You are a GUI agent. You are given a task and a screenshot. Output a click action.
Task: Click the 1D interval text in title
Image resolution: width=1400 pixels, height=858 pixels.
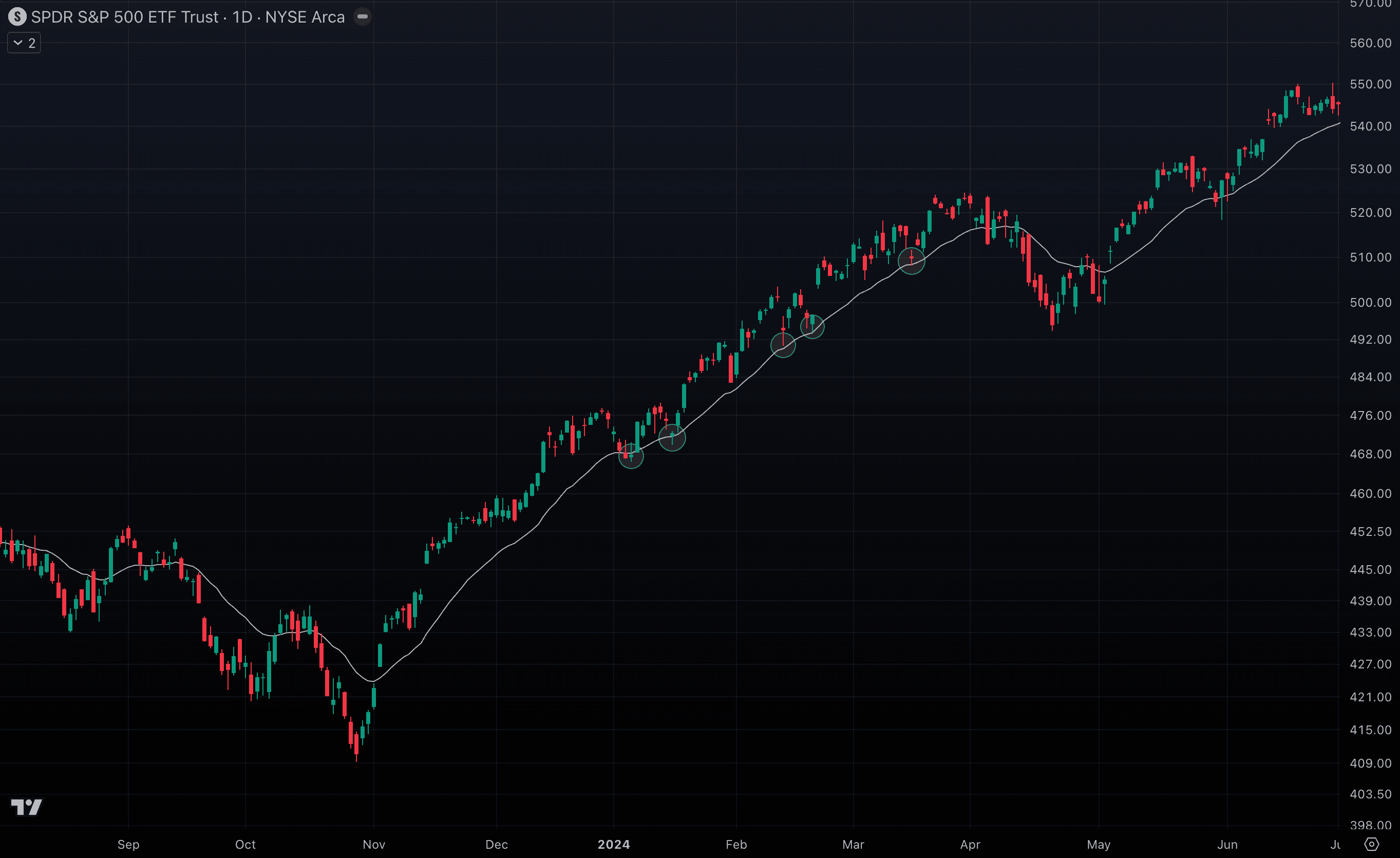(x=242, y=17)
